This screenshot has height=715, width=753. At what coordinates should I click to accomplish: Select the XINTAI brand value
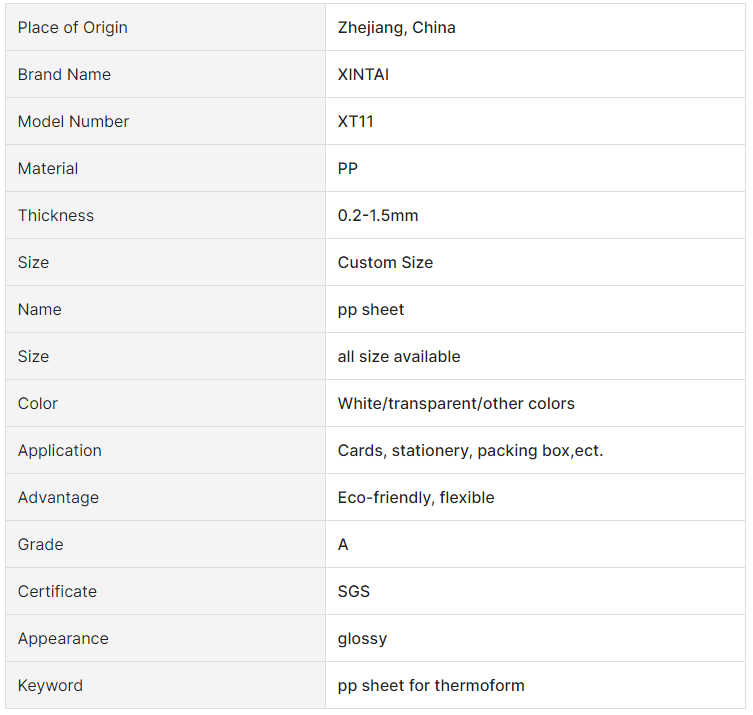(x=363, y=75)
